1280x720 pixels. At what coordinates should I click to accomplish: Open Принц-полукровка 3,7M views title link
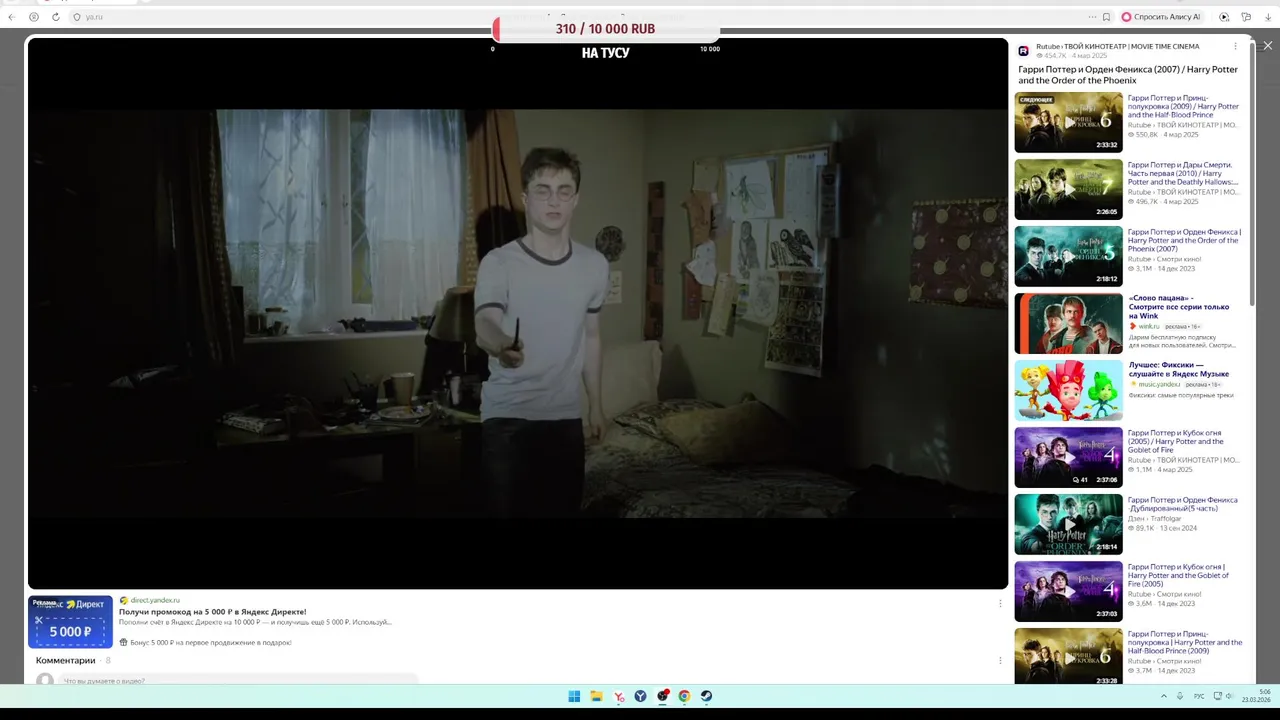point(1185,642)
